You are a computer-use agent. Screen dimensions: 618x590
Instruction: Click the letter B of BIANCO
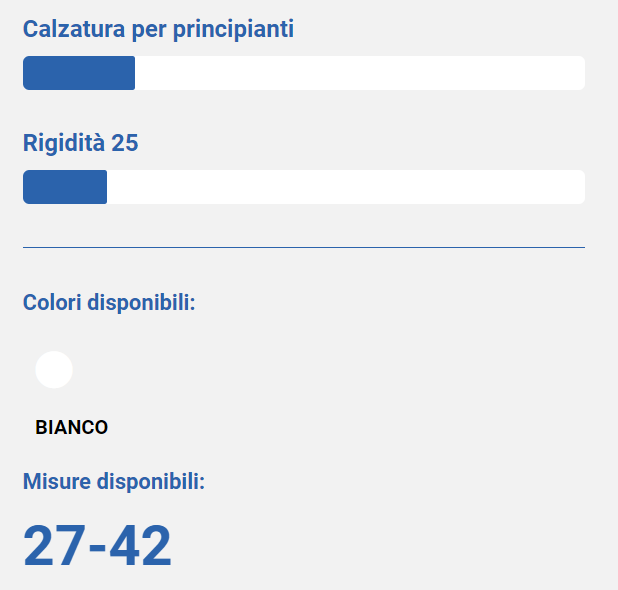[41, 427]
